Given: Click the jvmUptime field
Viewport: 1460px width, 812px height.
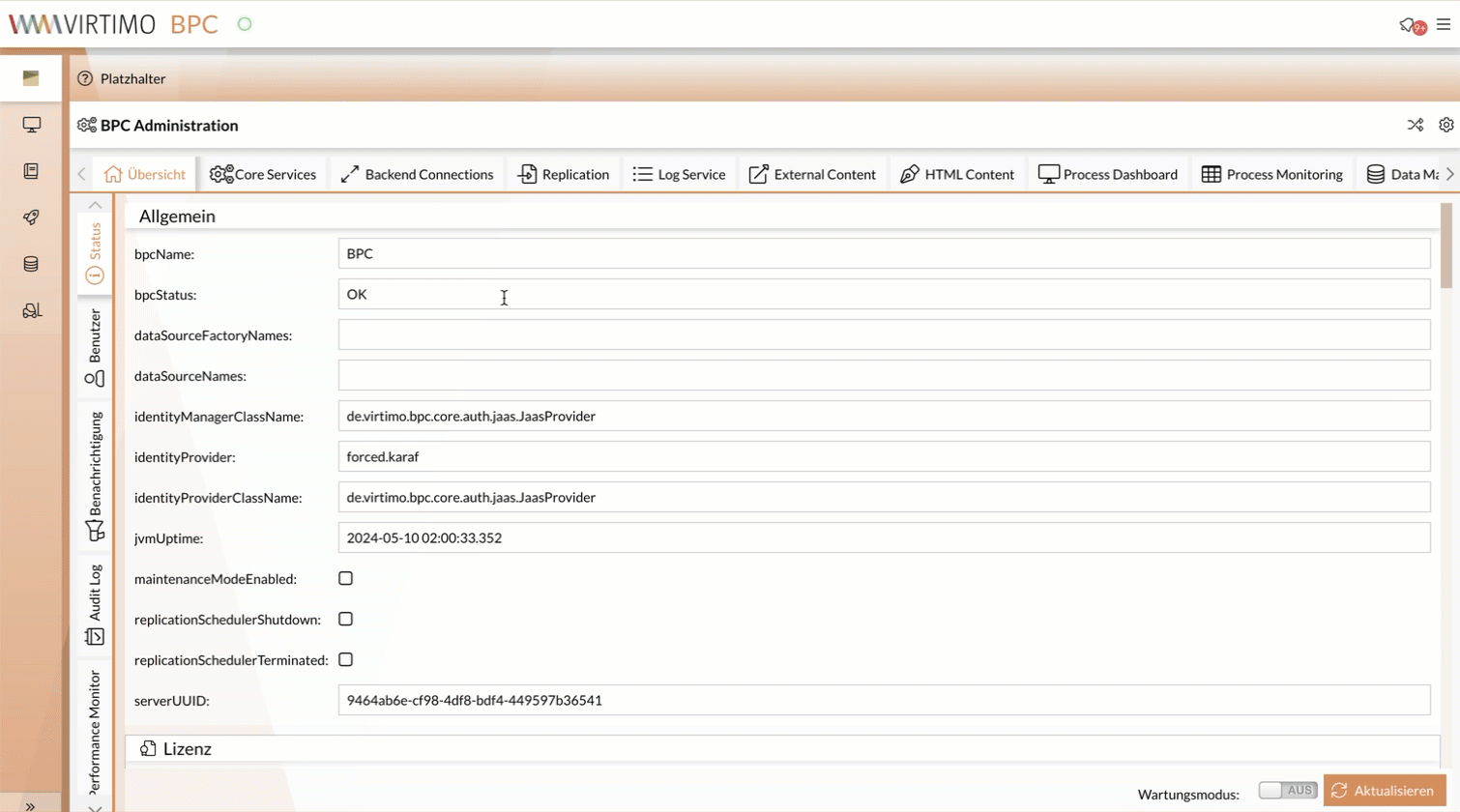Looking at the screenshot, I should point(884,537).
